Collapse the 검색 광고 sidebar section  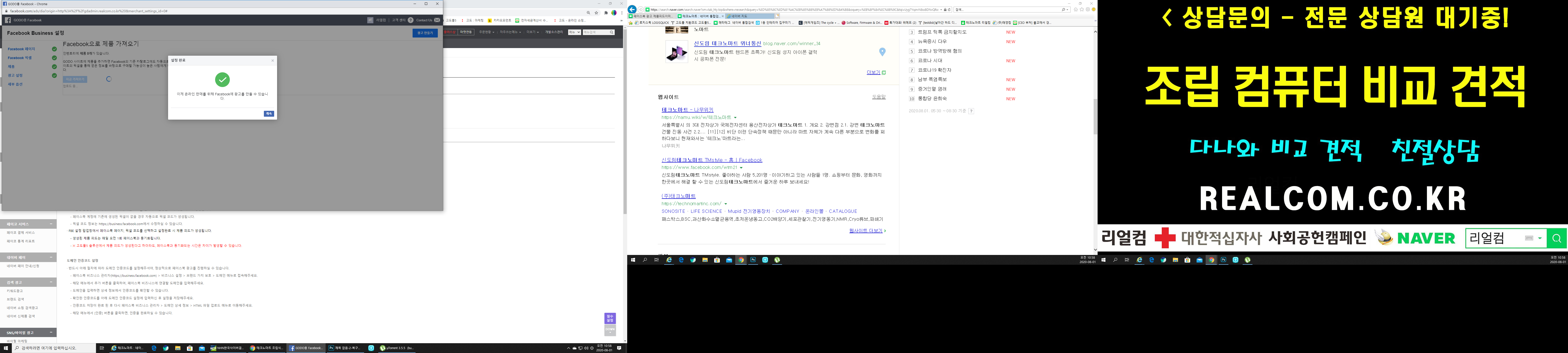[x=51, y=282]
